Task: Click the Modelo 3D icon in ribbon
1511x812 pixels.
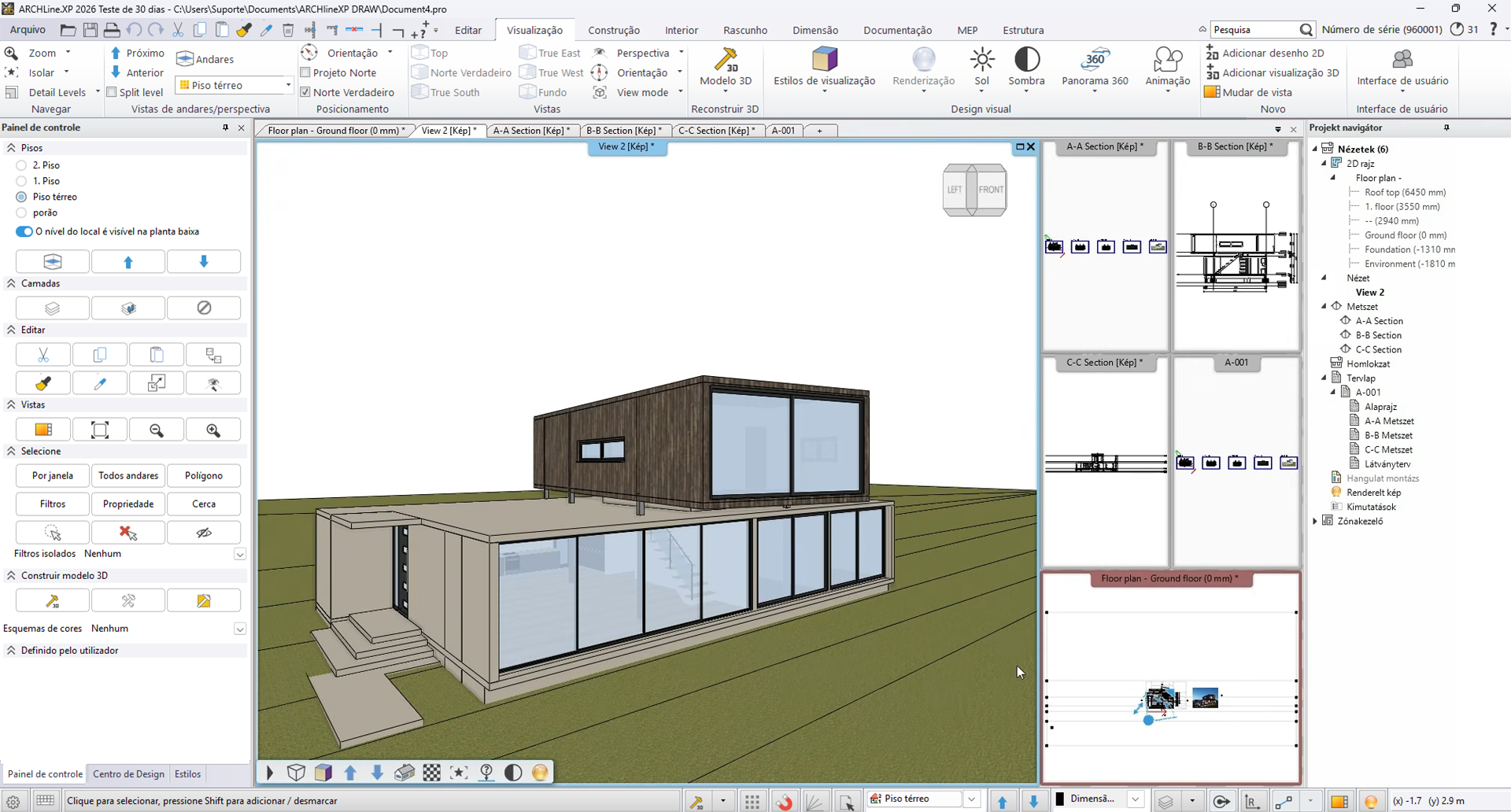Action: pyautogui.click(x=725, y=59)
